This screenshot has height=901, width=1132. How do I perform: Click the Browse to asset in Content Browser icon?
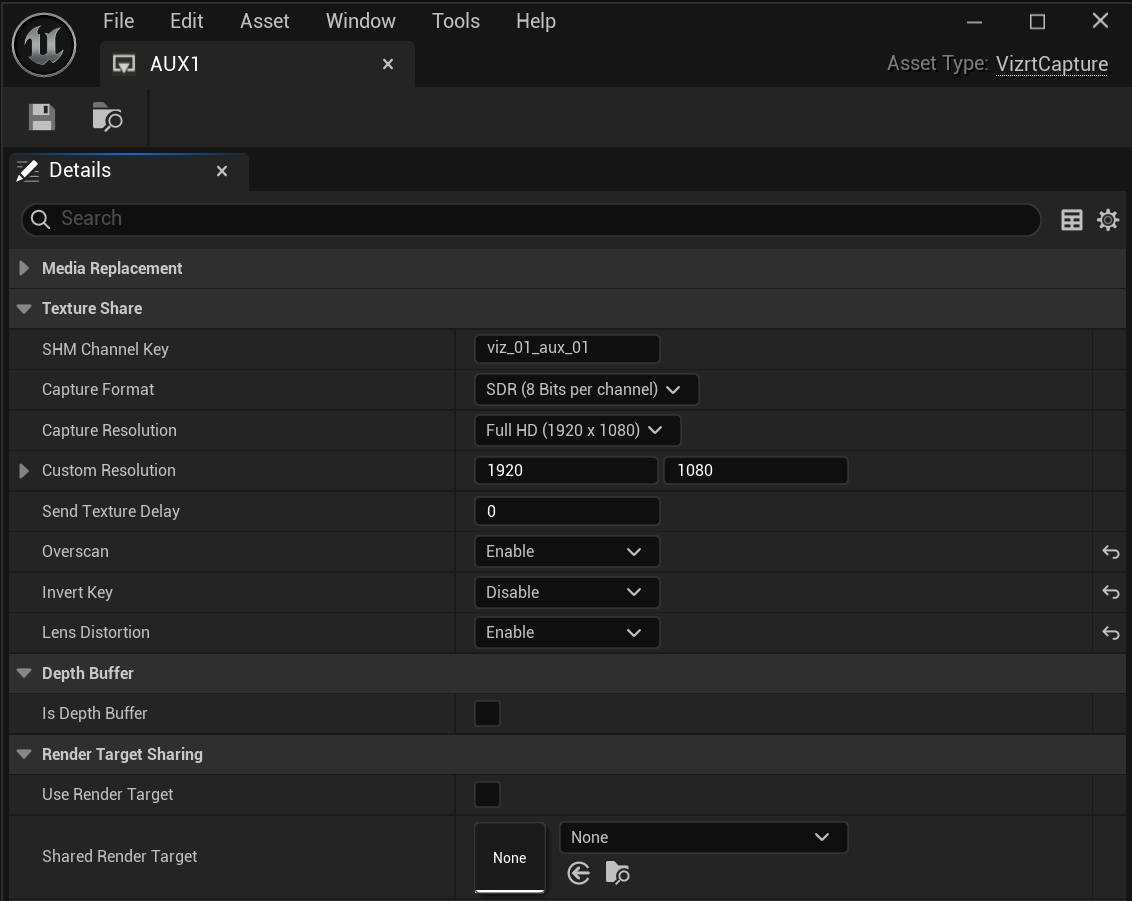pyautogui.click(x=107, y=117)
